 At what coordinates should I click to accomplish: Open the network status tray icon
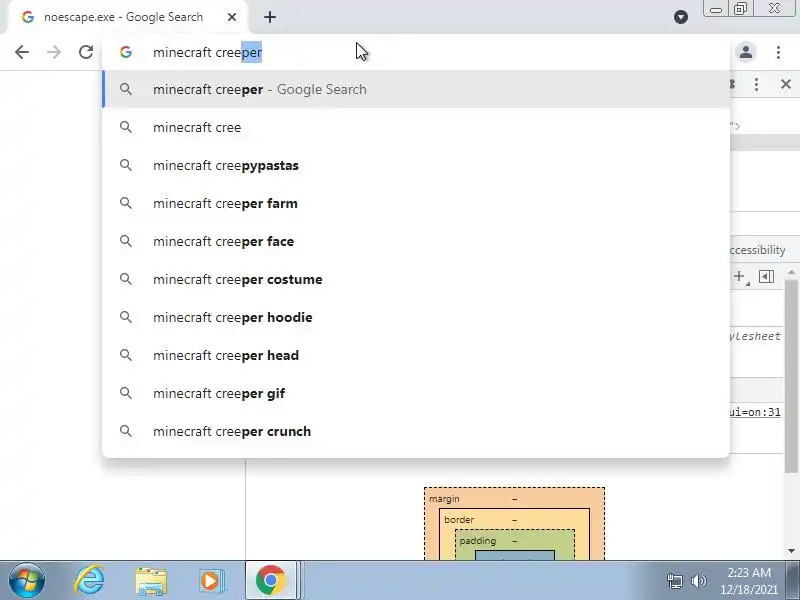pos(674,581)
